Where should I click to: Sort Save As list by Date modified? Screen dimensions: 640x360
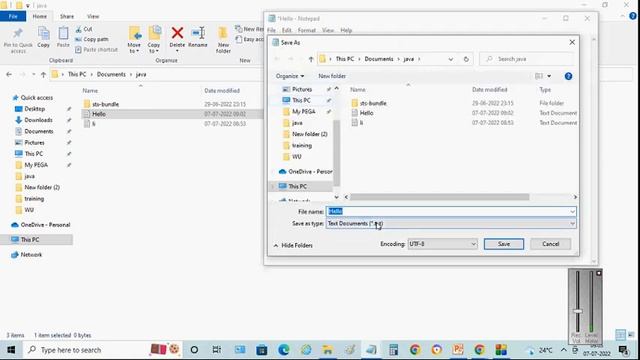[x=490, y=90]
